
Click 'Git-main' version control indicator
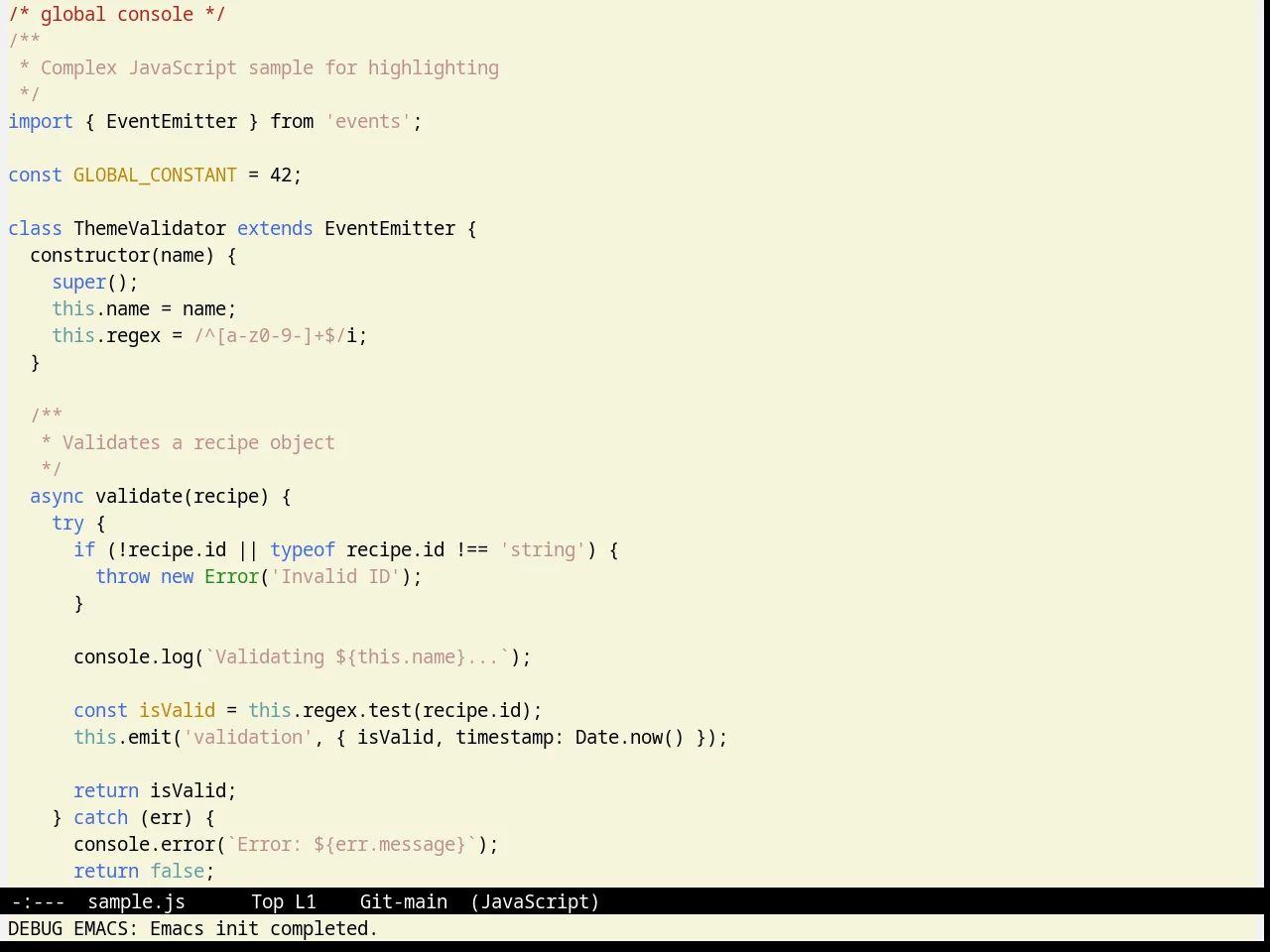403,901
